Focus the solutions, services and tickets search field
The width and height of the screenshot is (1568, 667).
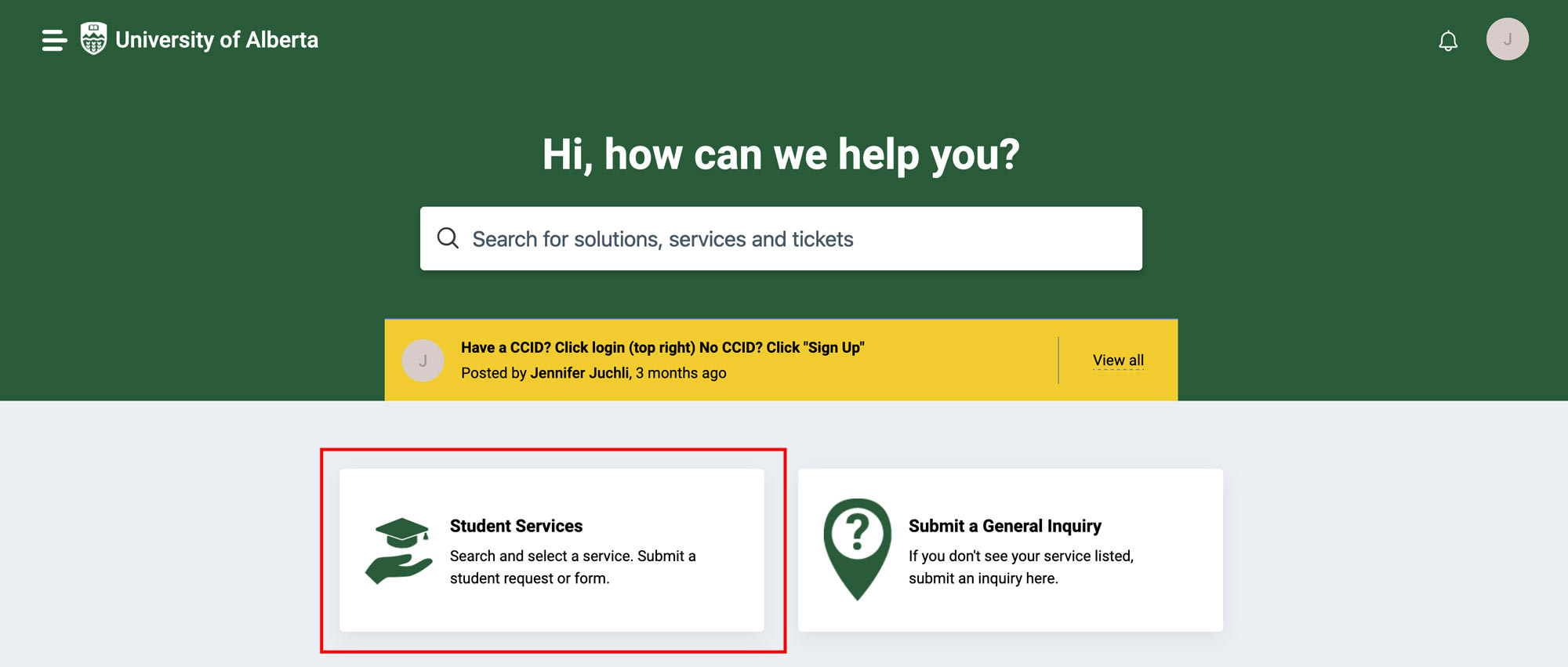781,238
